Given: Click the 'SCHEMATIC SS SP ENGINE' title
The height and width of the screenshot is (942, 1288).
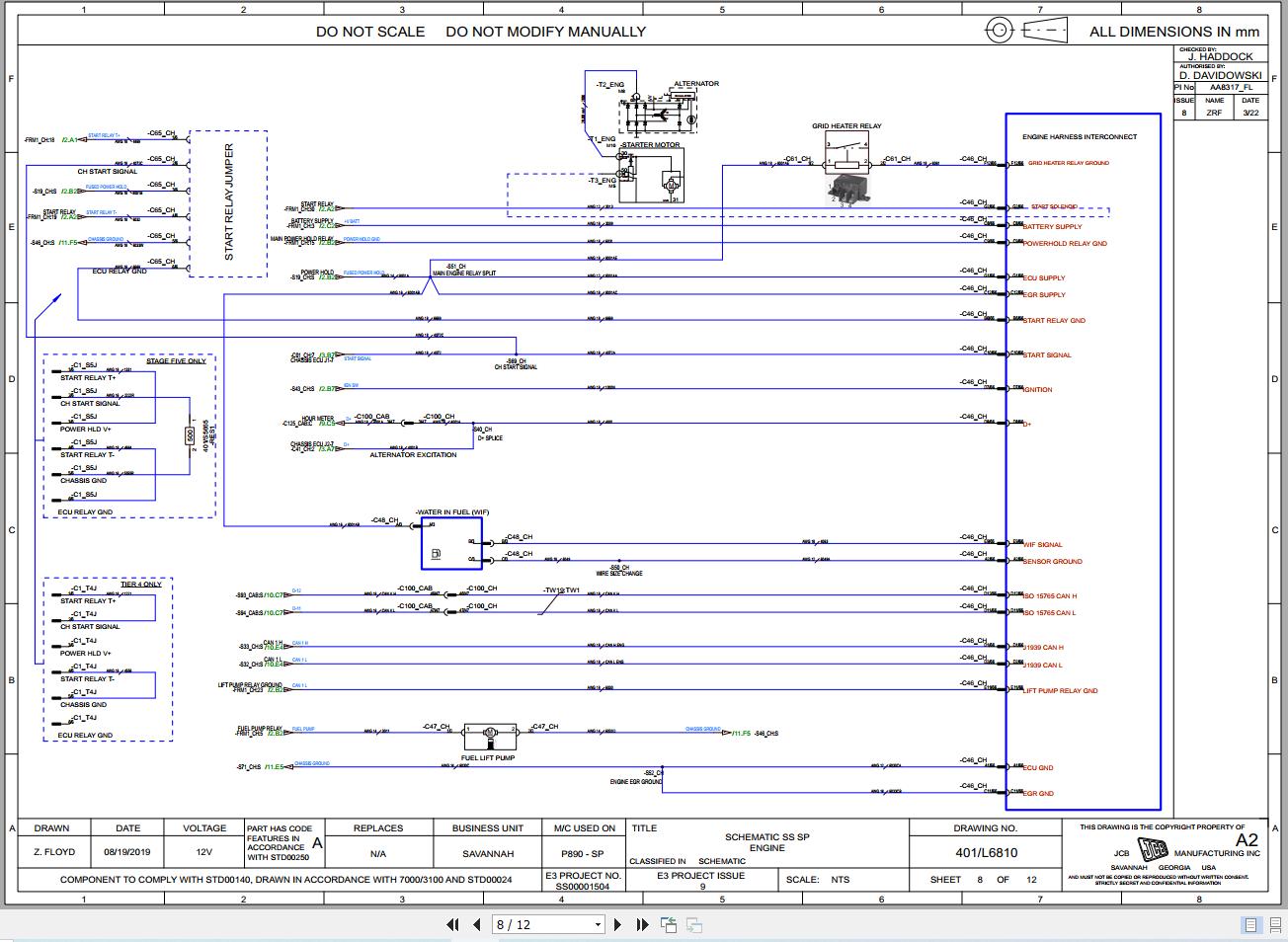Looking at the screenshot, I should point(767,842).
